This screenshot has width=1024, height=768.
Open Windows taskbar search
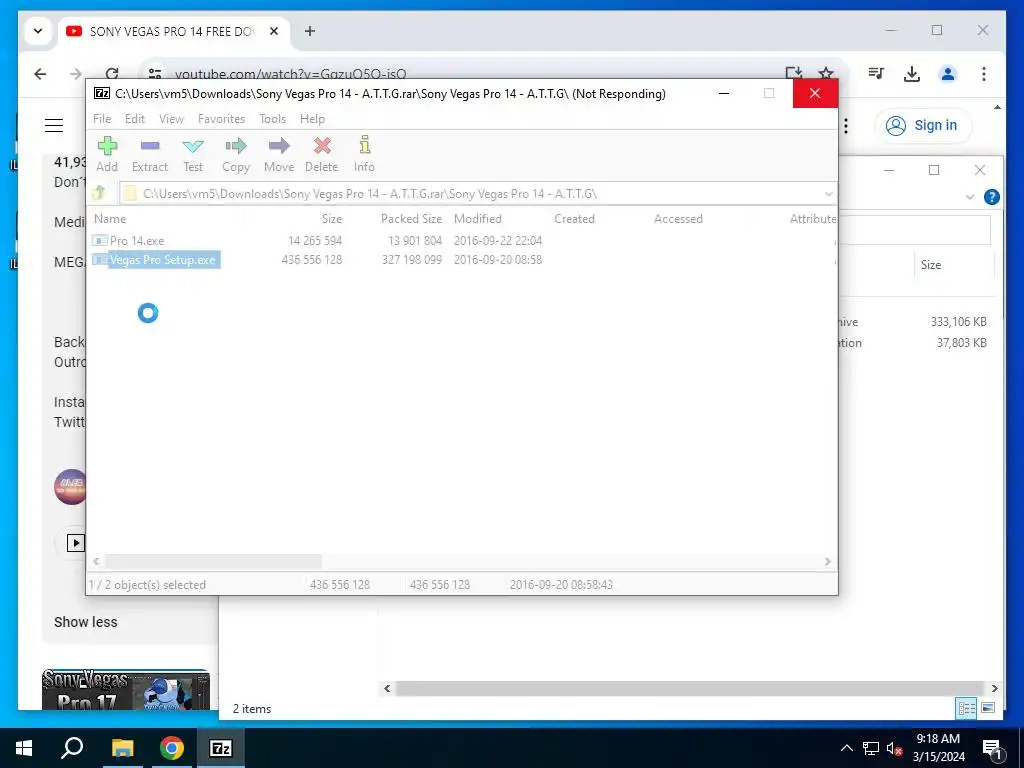pos(72,748)
